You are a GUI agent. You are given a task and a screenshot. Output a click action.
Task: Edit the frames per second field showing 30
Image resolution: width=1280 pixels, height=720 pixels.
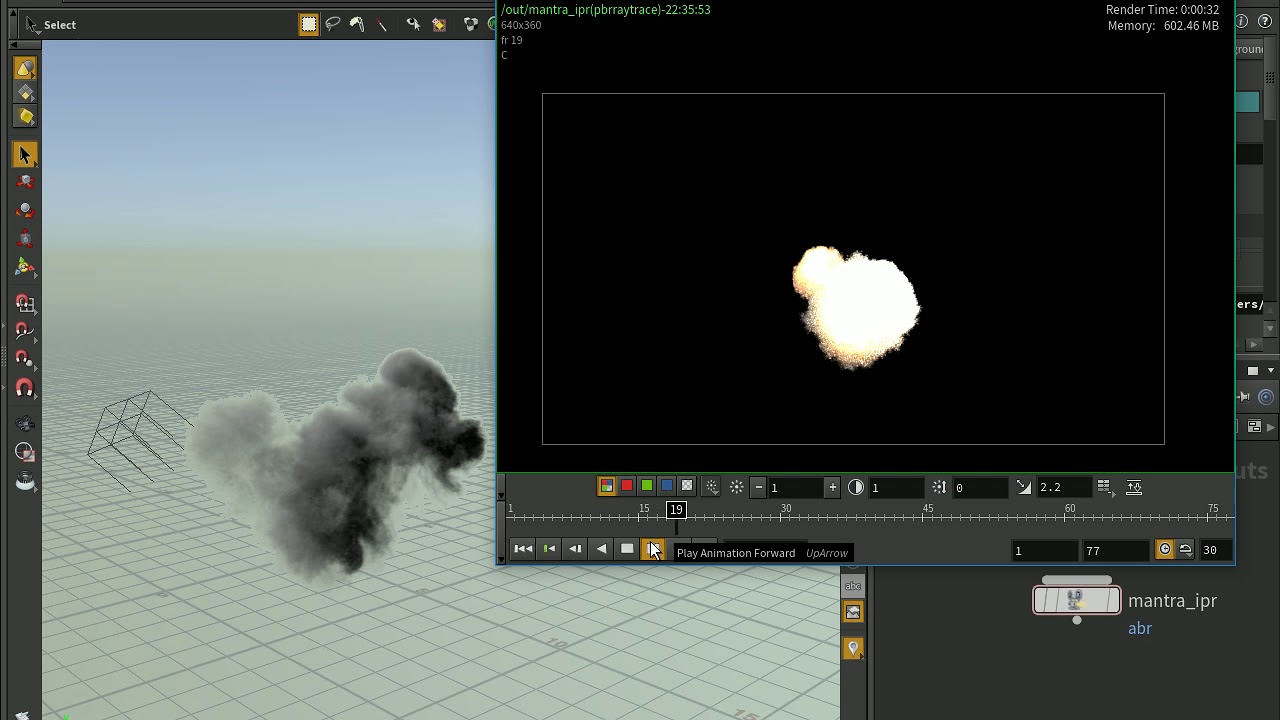click(x=1212, y=551)
